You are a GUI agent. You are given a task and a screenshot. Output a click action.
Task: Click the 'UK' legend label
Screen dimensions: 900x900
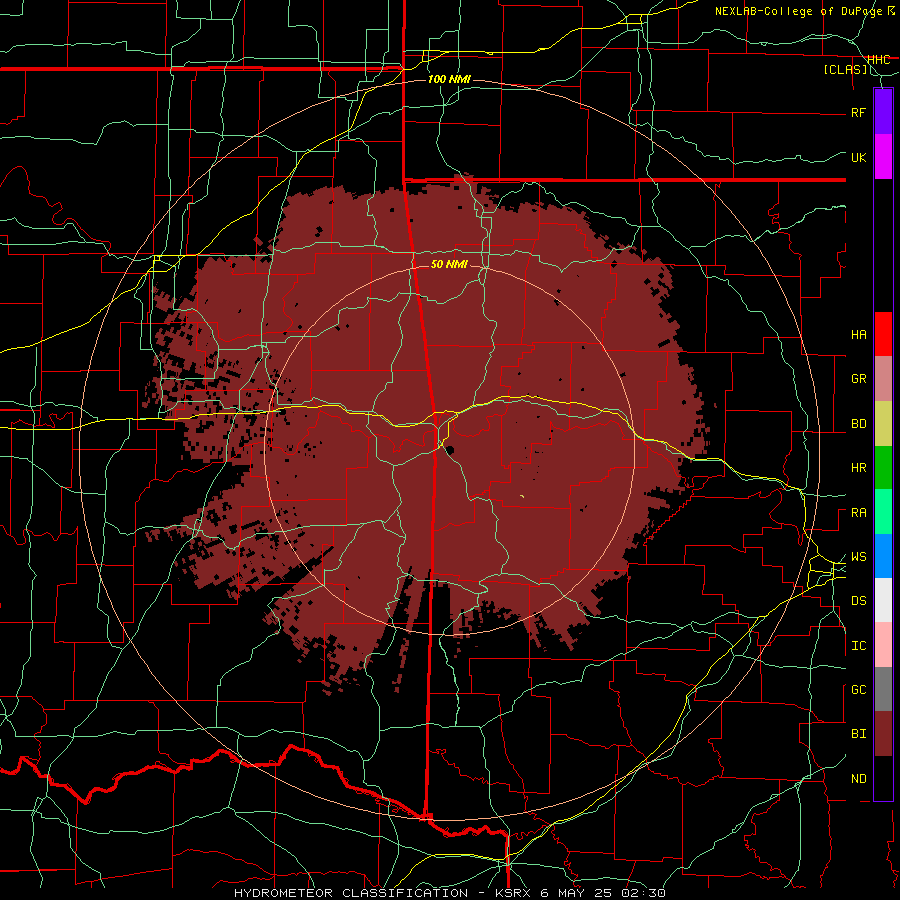click(859, 157)
